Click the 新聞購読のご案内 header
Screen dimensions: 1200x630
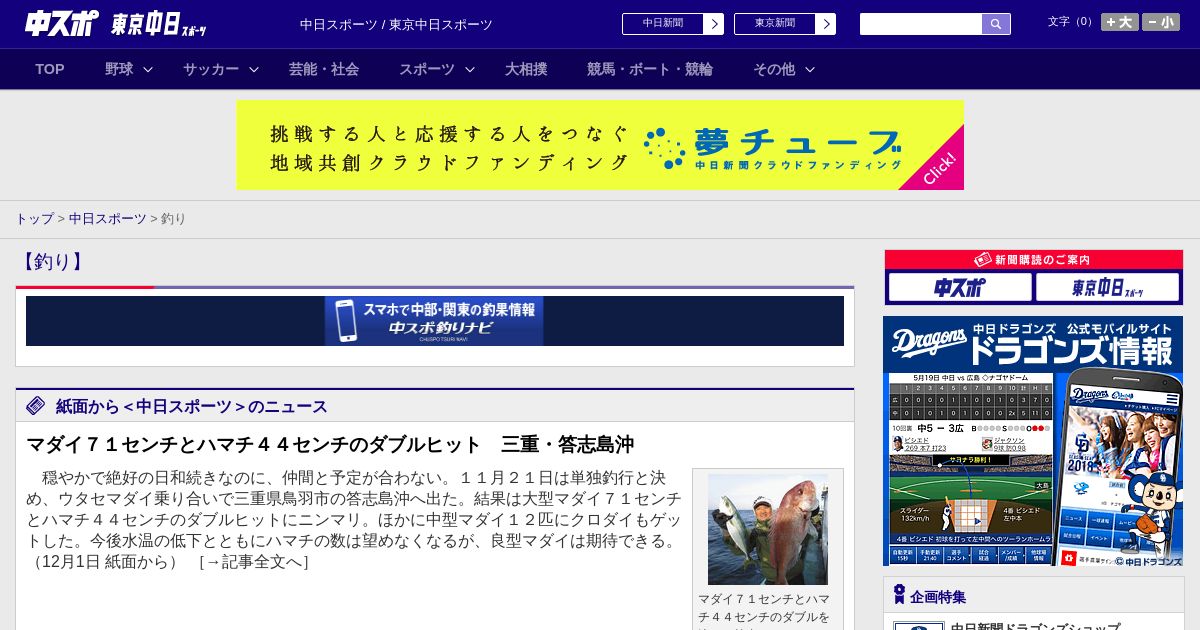[1034, 260]
